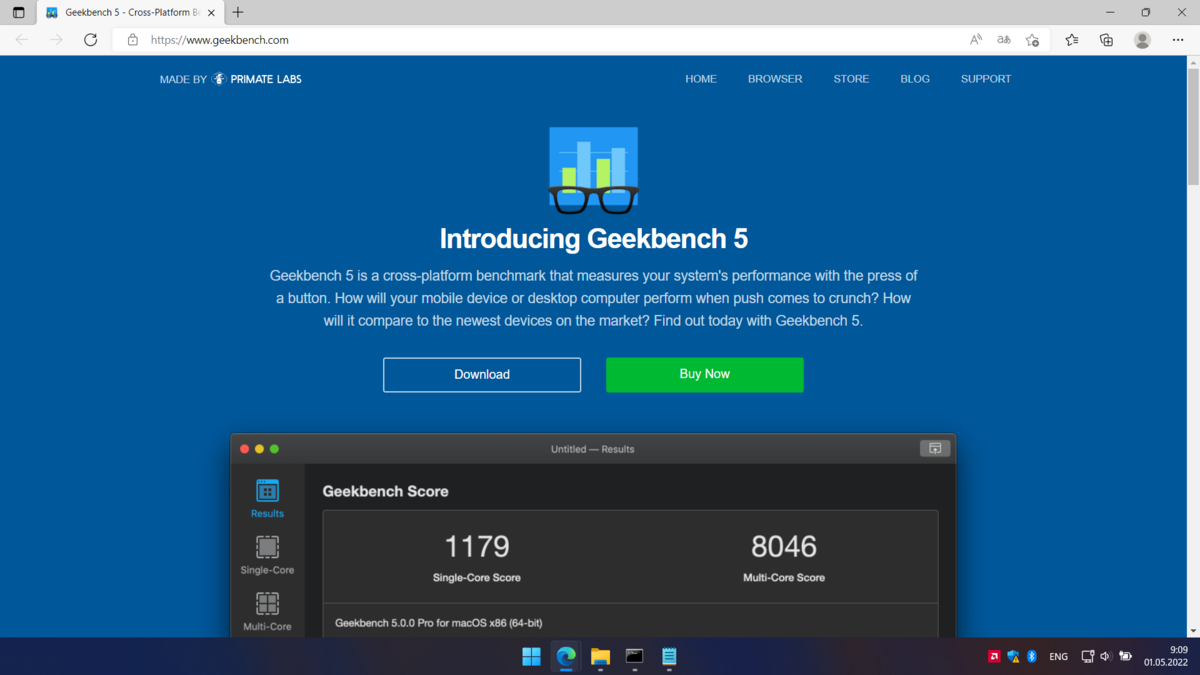Open Edge Settings and more menu
The width and height of the screenshot is (1200, 675).
coord(1178,40)
